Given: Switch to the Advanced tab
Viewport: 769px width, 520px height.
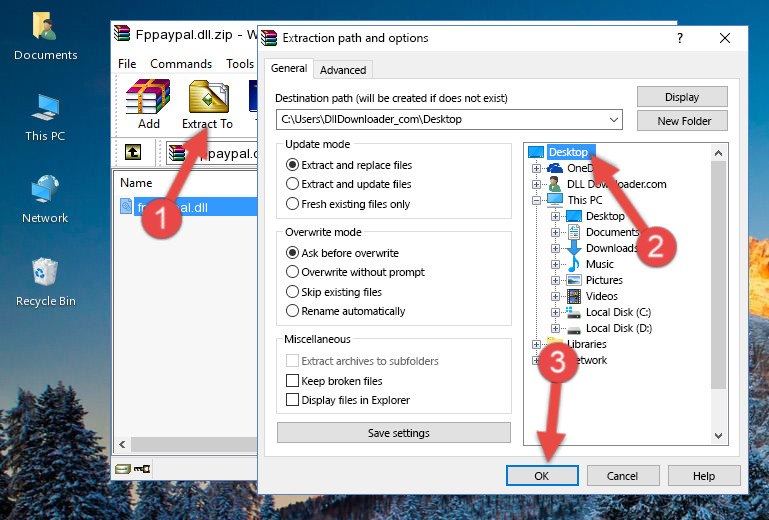Looking at the screenshot, I should pos(343,70).
